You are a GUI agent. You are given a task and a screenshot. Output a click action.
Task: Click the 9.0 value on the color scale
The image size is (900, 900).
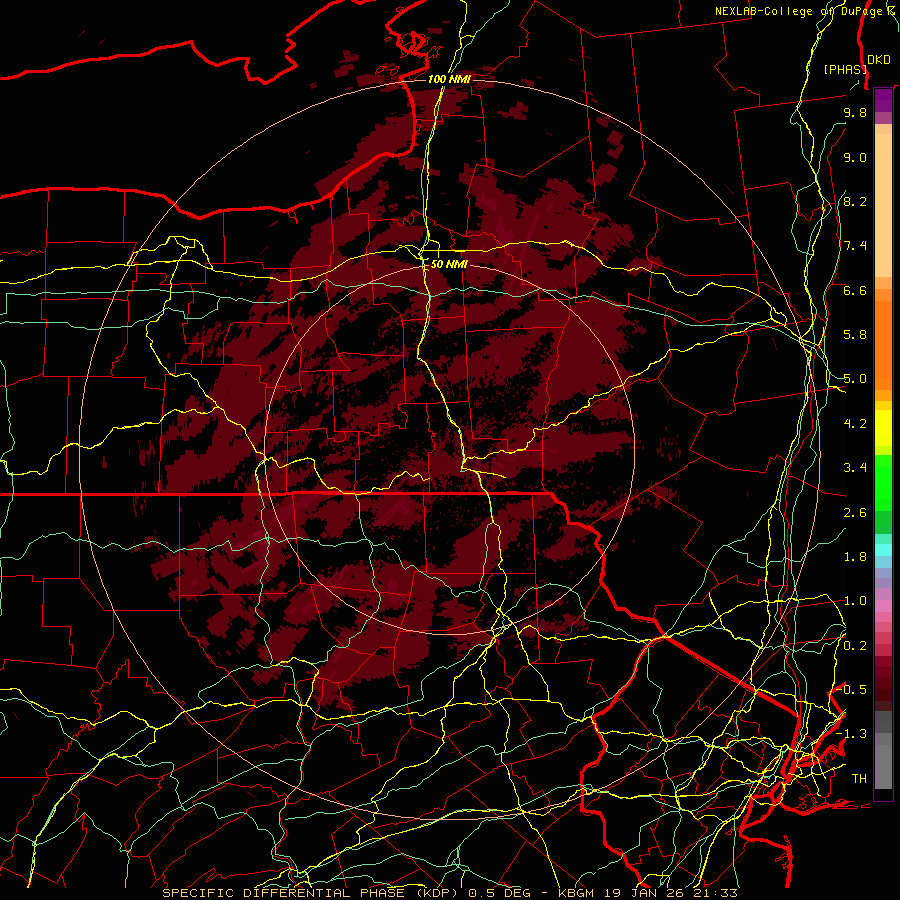855,157
